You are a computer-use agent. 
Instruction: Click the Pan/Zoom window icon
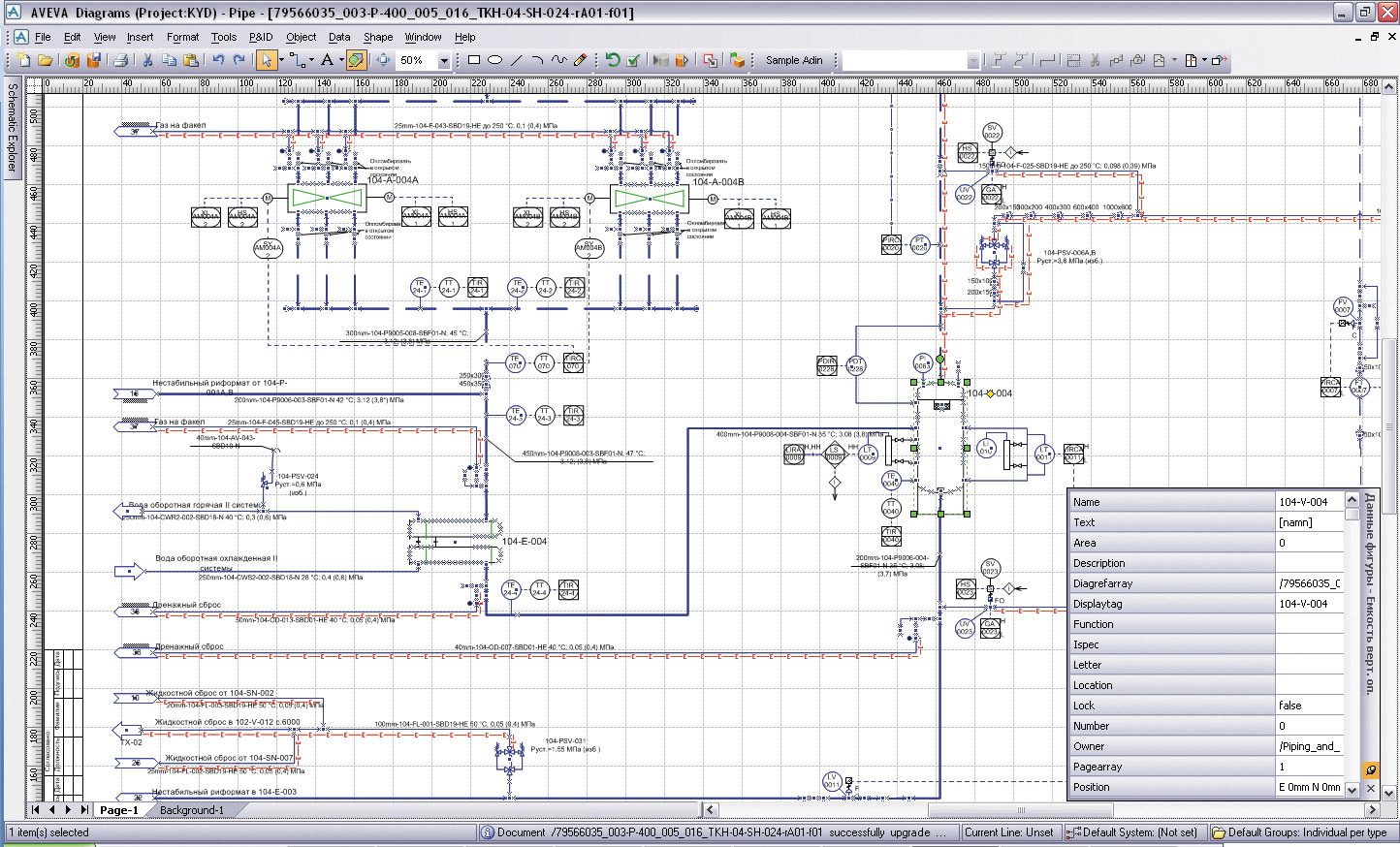pyautogui.click(x=384, y=60)
